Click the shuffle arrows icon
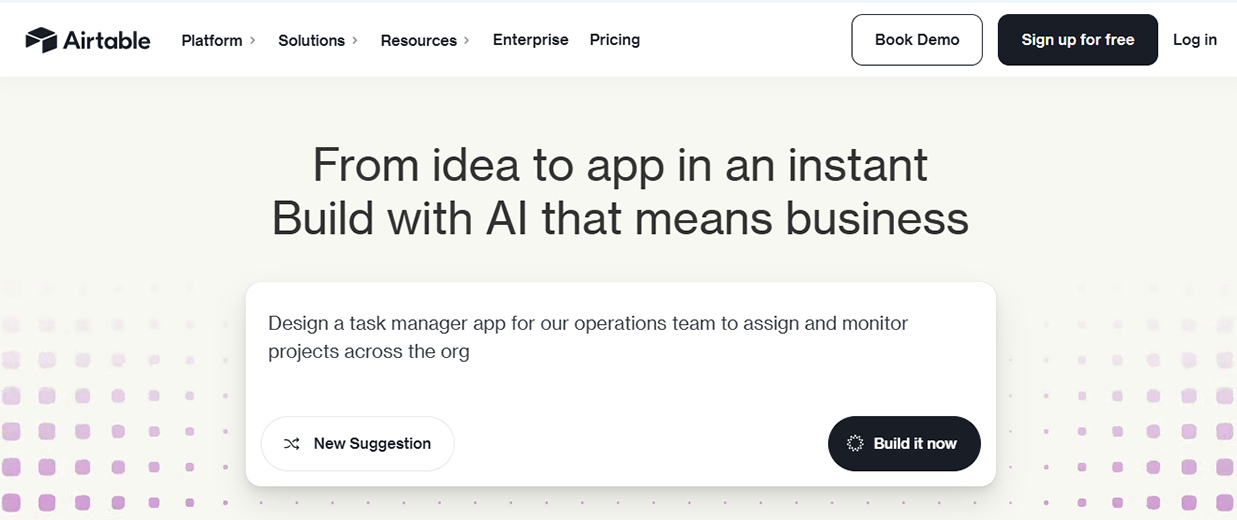1237x520 pixels. (x=291, y=444)
